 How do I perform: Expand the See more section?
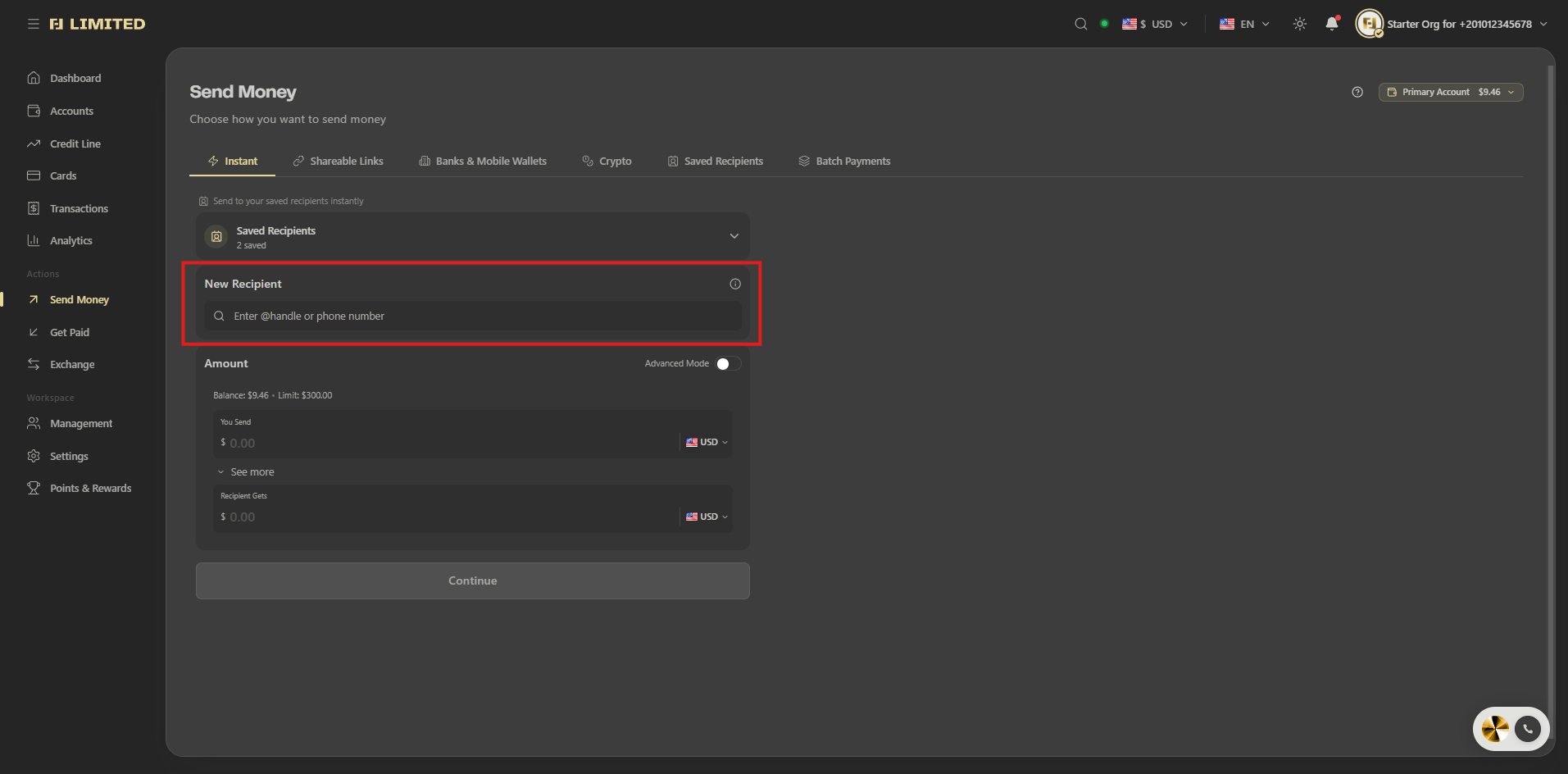point(246,472)
